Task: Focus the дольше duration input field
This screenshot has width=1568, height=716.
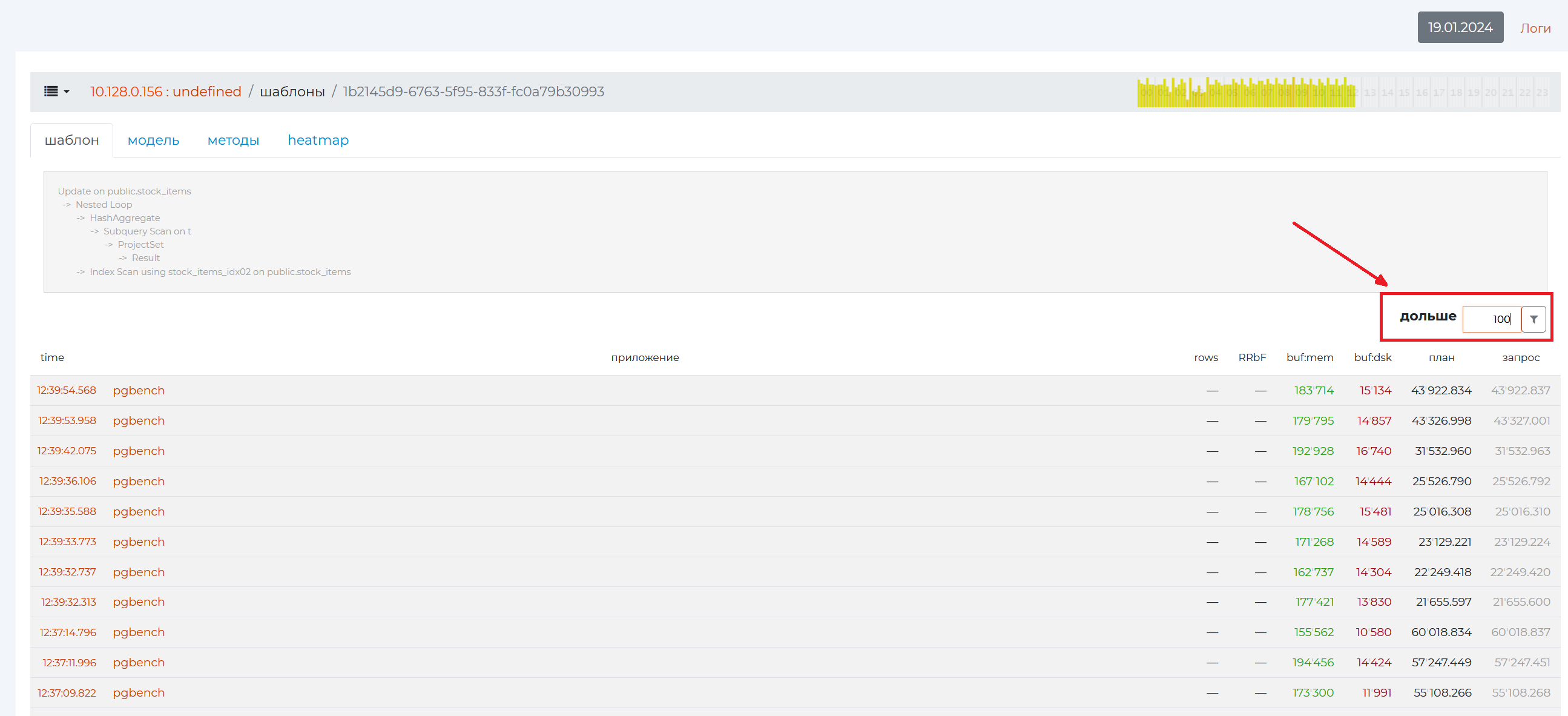Action: [1491, 319]
